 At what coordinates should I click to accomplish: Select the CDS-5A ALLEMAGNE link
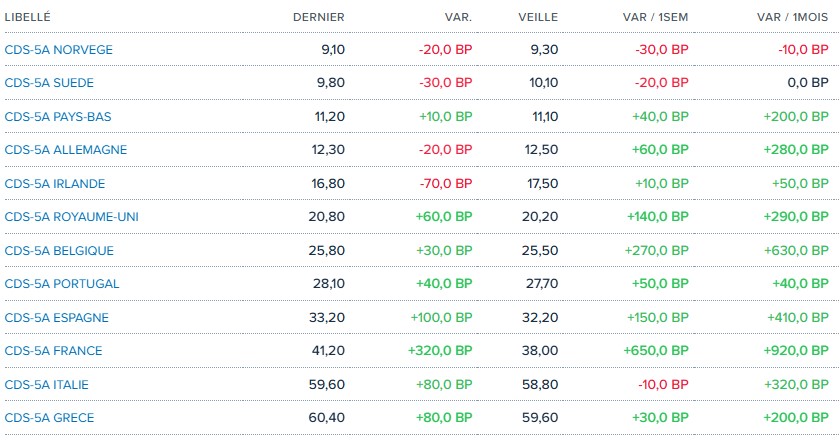point(66,150)
